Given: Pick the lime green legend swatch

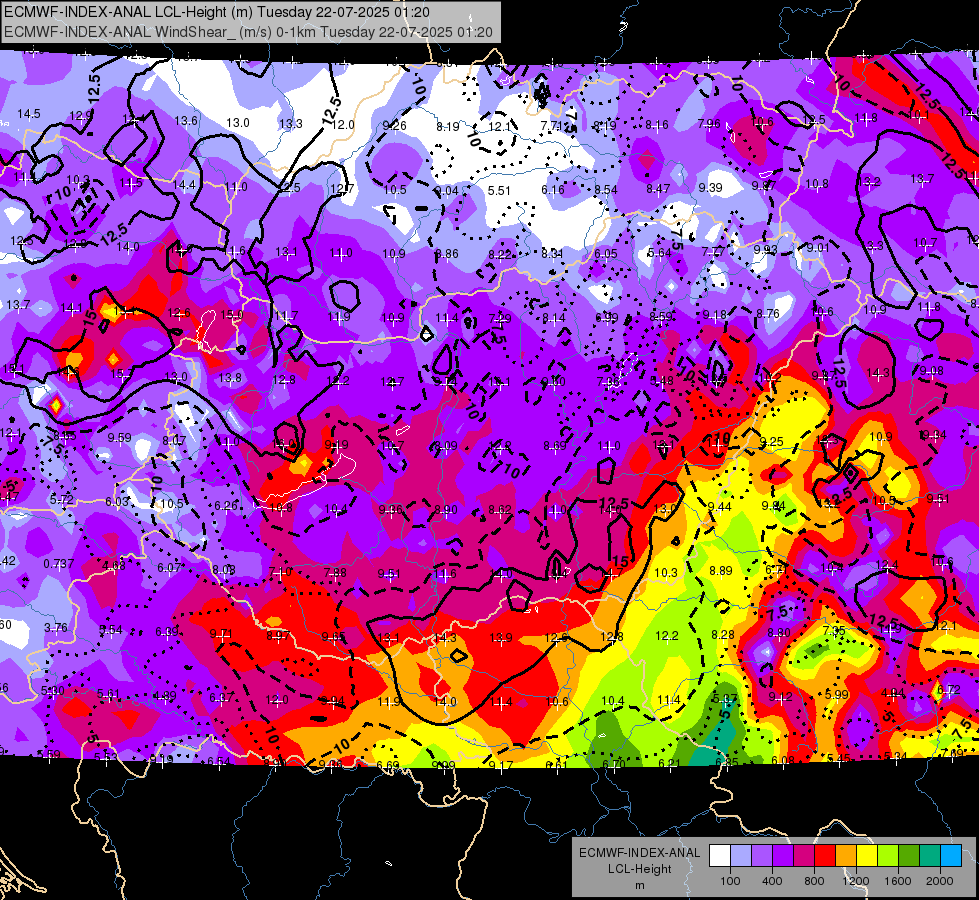Looking at the screenshot, I should point(888,856).
